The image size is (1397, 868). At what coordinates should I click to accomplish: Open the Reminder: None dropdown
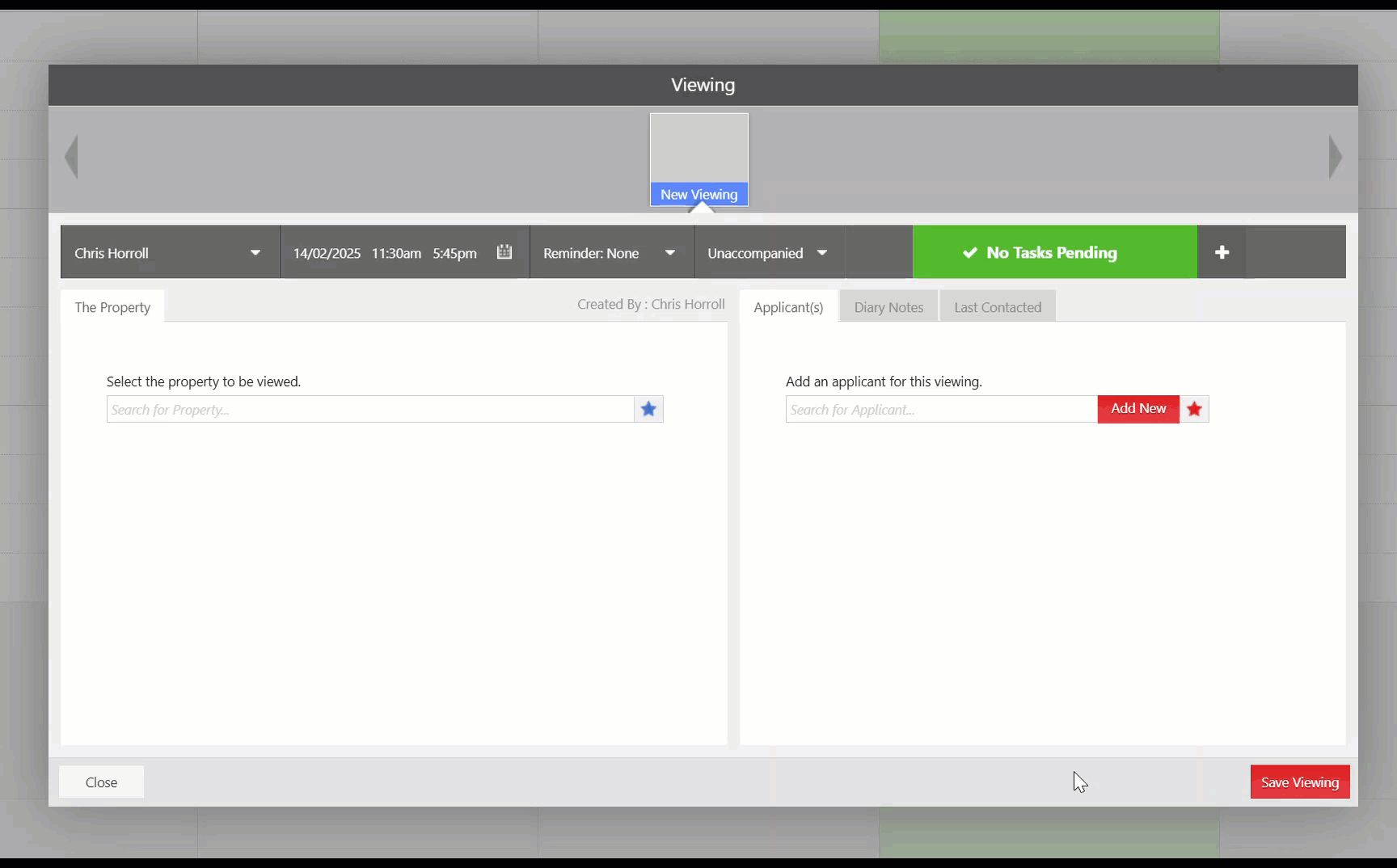coord(611,252)
